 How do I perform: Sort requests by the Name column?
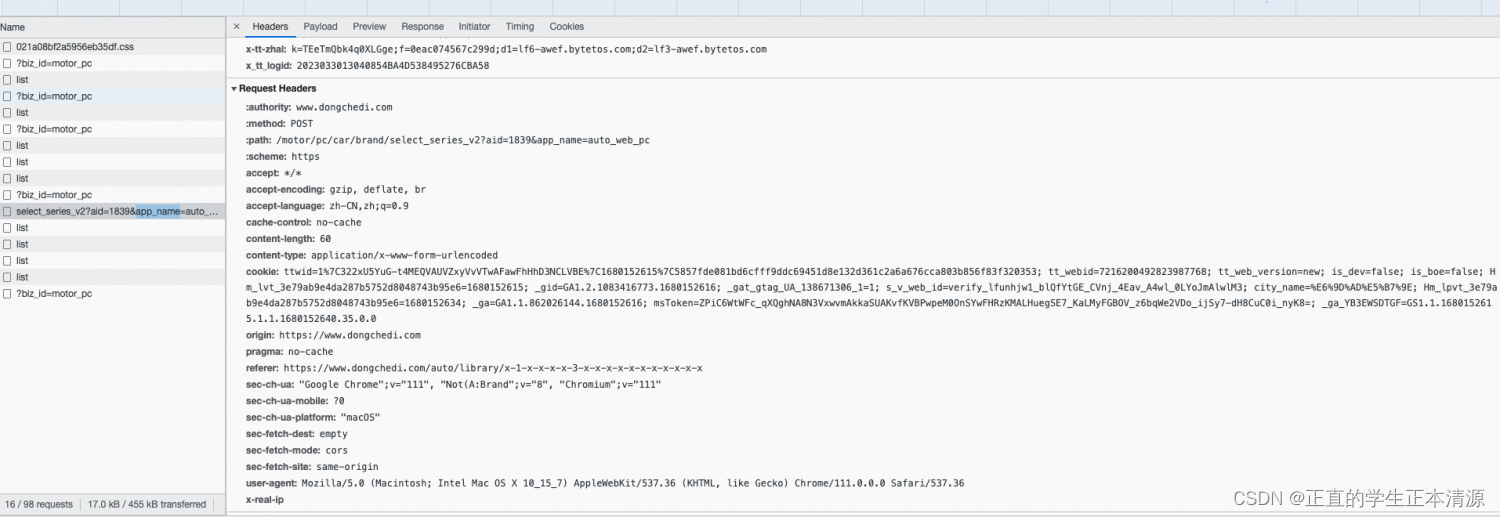[112, 27]
